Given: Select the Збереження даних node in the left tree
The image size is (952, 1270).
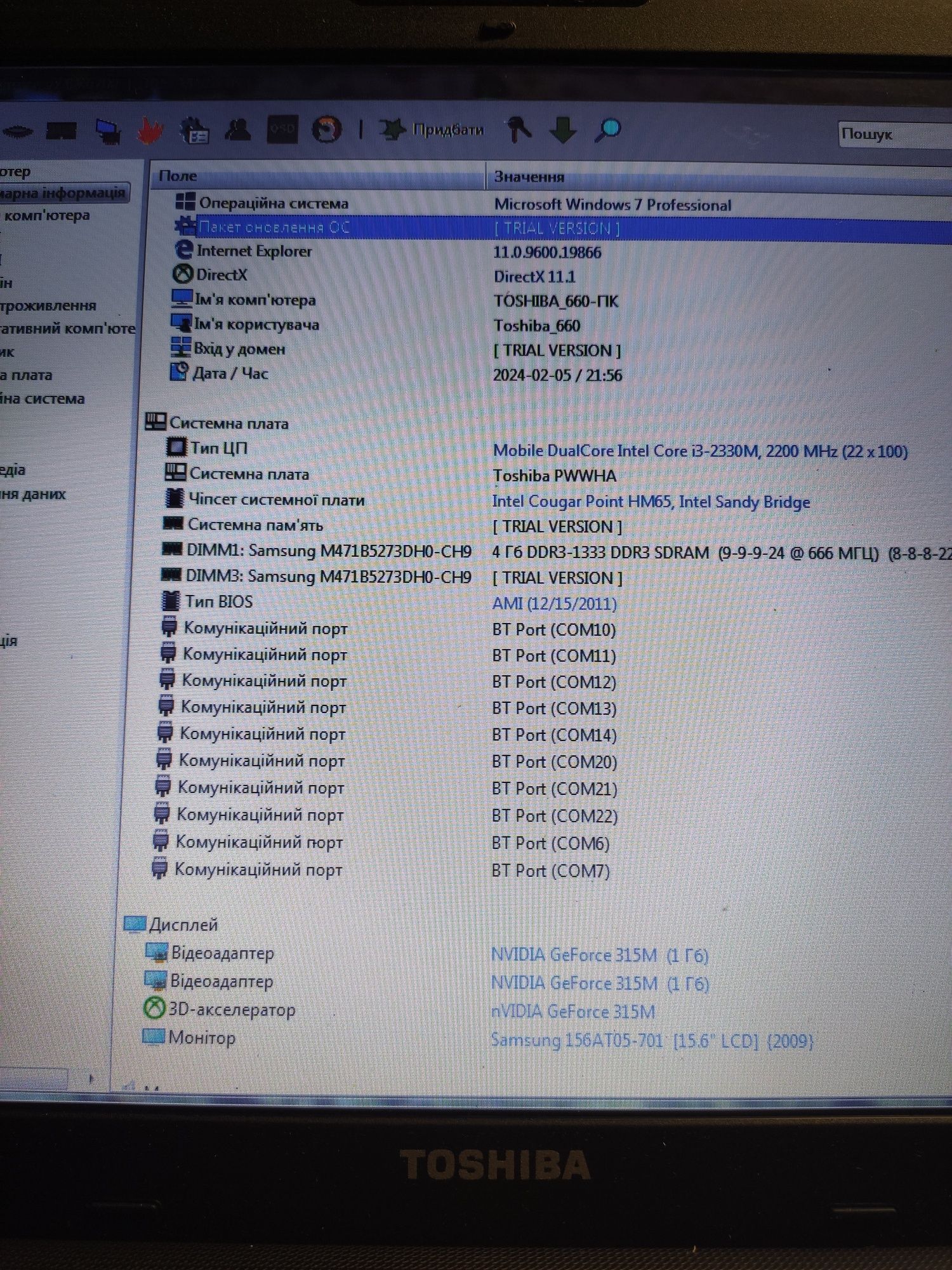Looking at the screenshot, I should point(33,494).
